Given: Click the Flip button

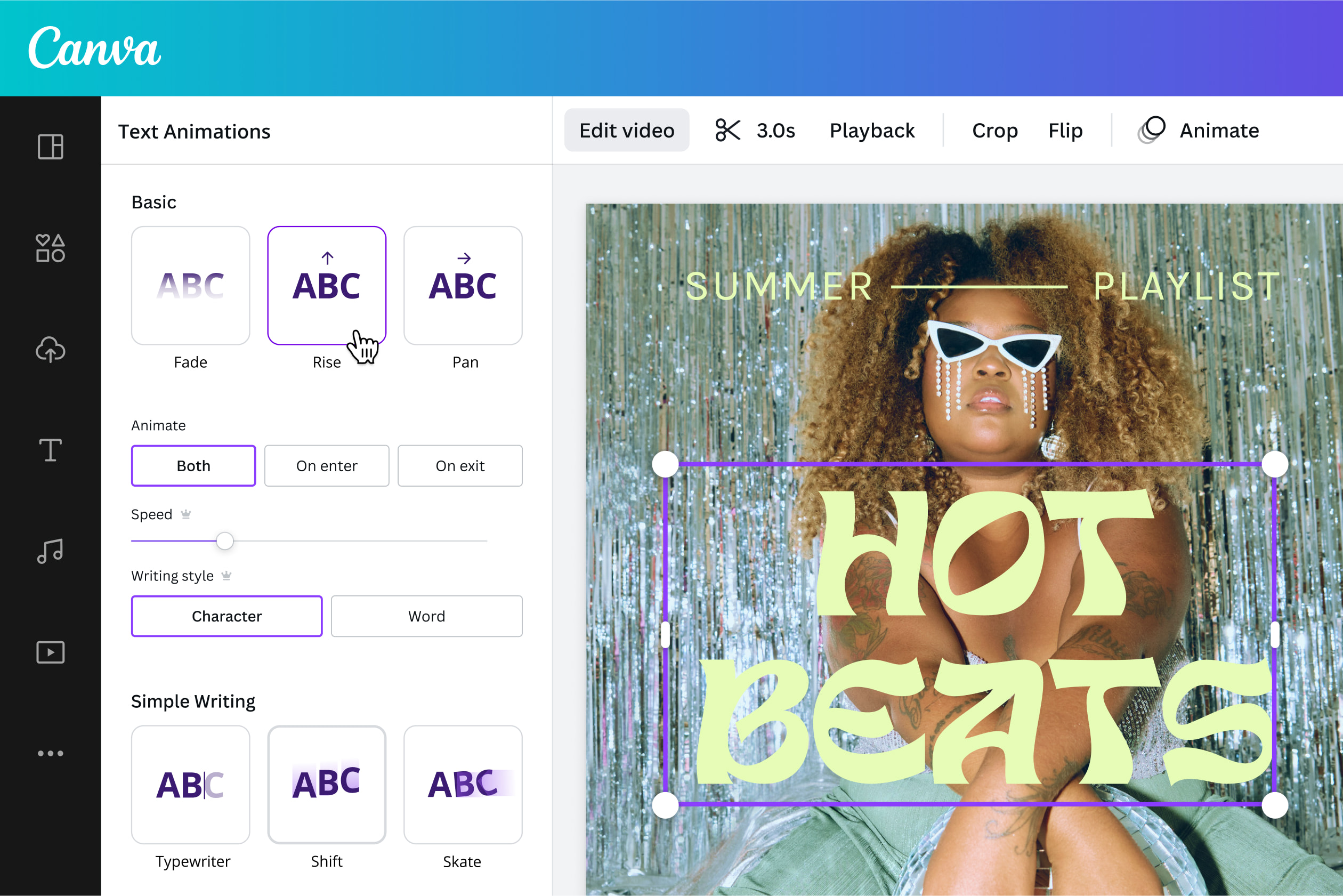Looking at the screenshot, I should coord(1065,130).
